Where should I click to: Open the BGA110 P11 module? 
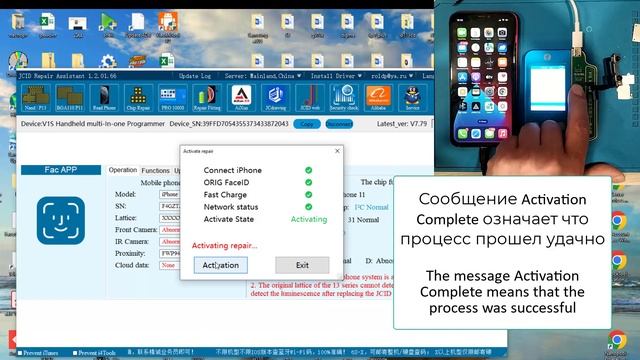coord(70,98)
